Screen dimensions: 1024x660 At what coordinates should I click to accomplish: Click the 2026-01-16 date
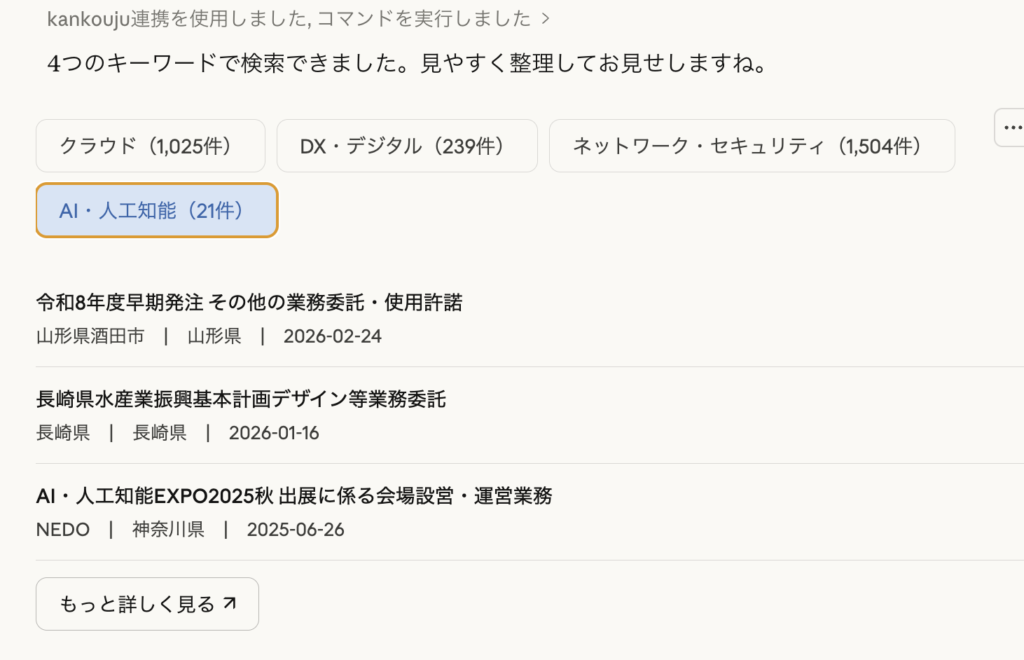pos(274,433)
